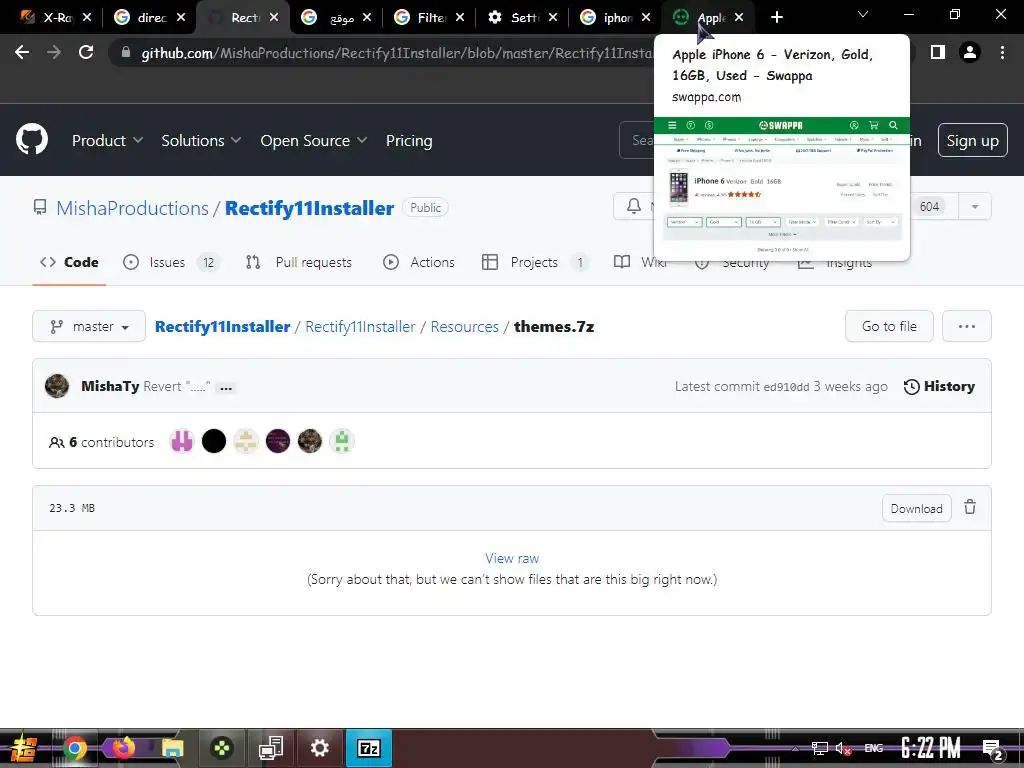This screenshot has height=768, width=1024.
Task: Click the View raw link
Action: point(512,558)
